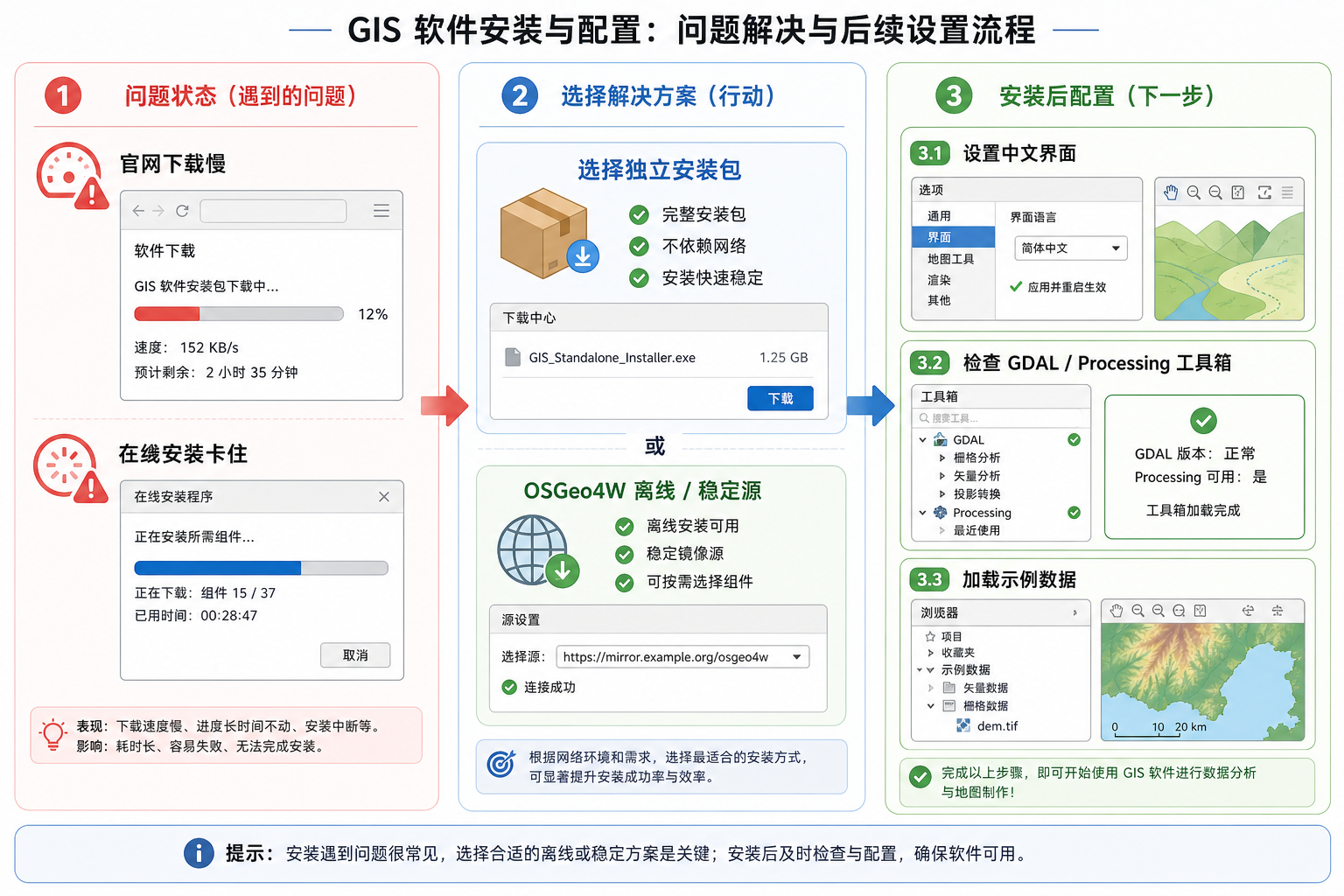Click the square extent icon in 3.3 map toolbar
This screenshot has height=896, width=1344.
point(1200,611)
